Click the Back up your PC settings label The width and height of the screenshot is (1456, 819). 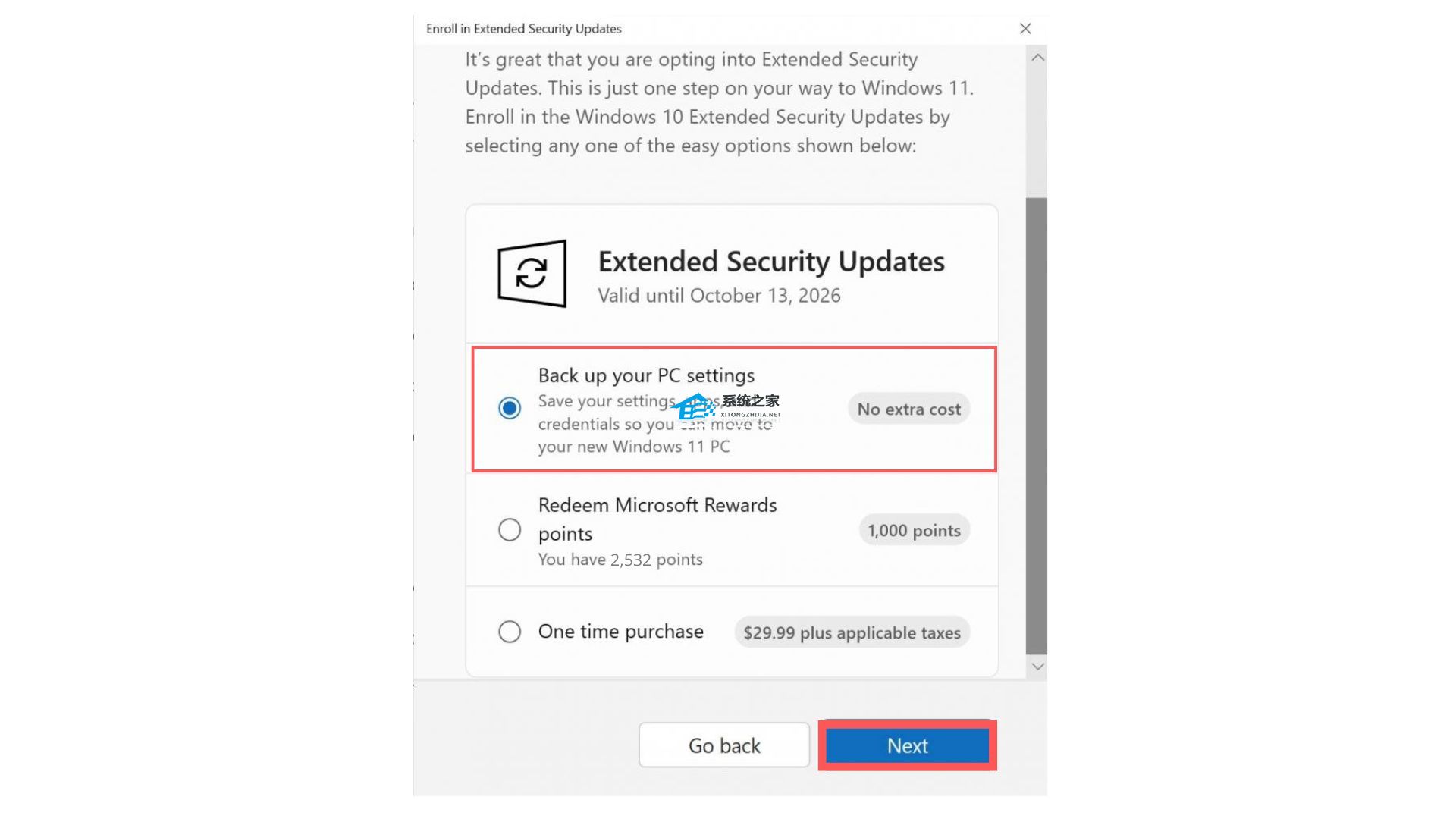[x=646, y=375]
